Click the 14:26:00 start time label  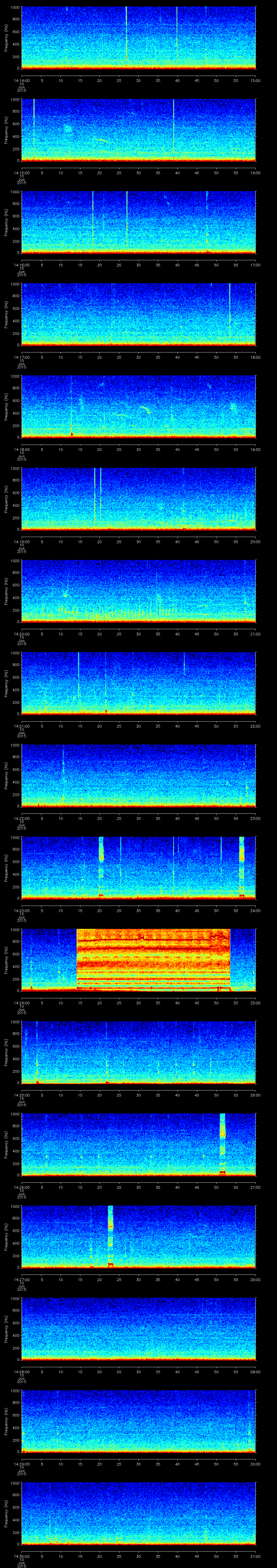(x=21, y=1187)
